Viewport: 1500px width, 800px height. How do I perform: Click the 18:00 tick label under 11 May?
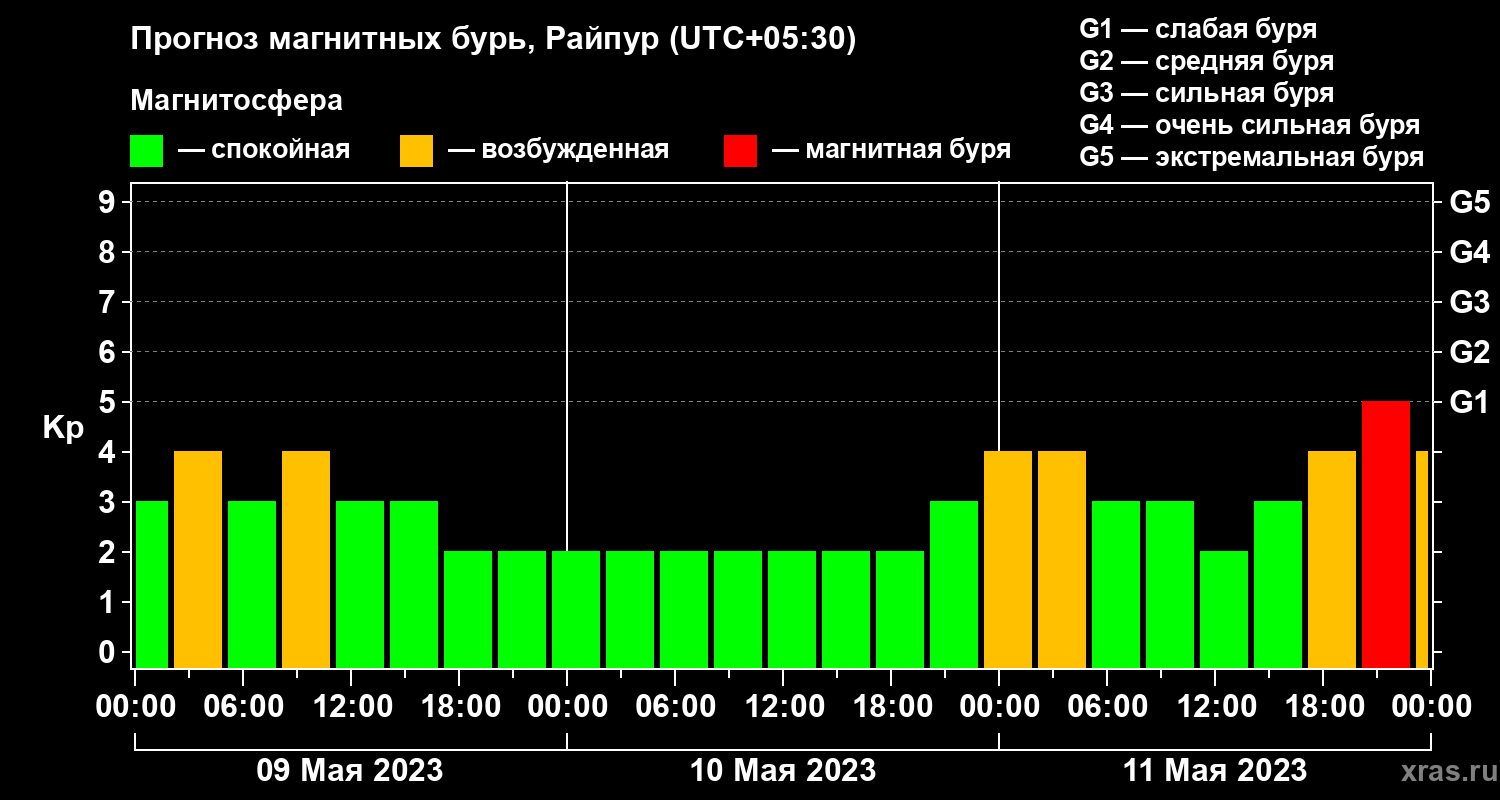1323,706
